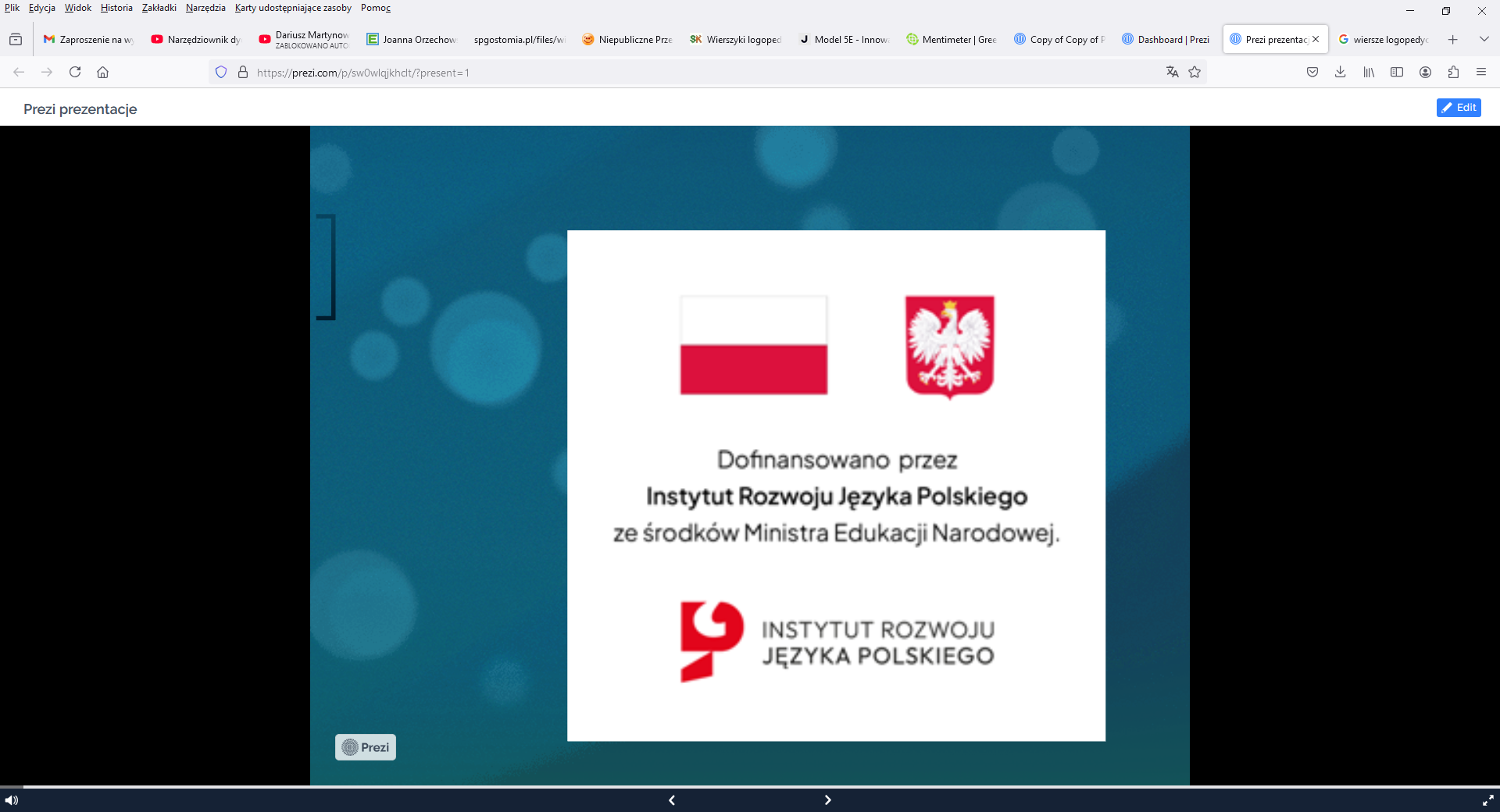Toggle the browser sidebar
Viewport: 1500px width, 812px height.
(x=1397, y=72)
